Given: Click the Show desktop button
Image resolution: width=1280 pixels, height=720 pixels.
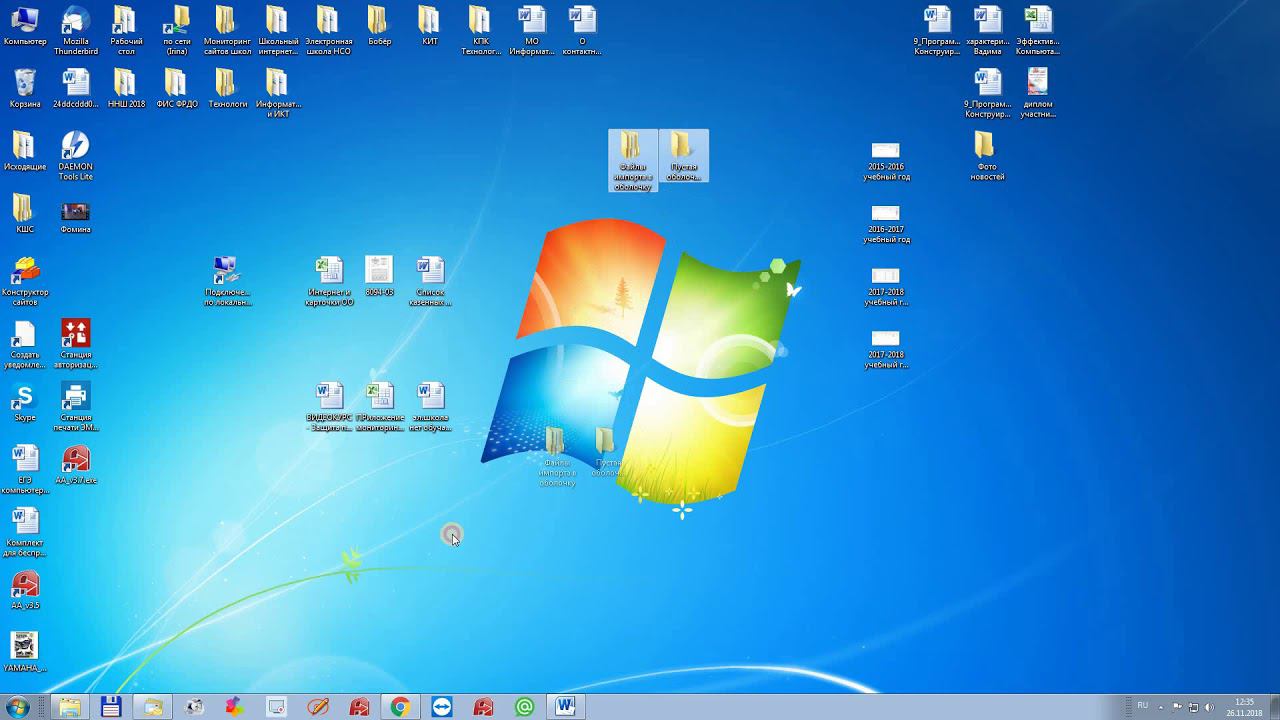Looking at the screenshot, I should tap(1274, 707).
